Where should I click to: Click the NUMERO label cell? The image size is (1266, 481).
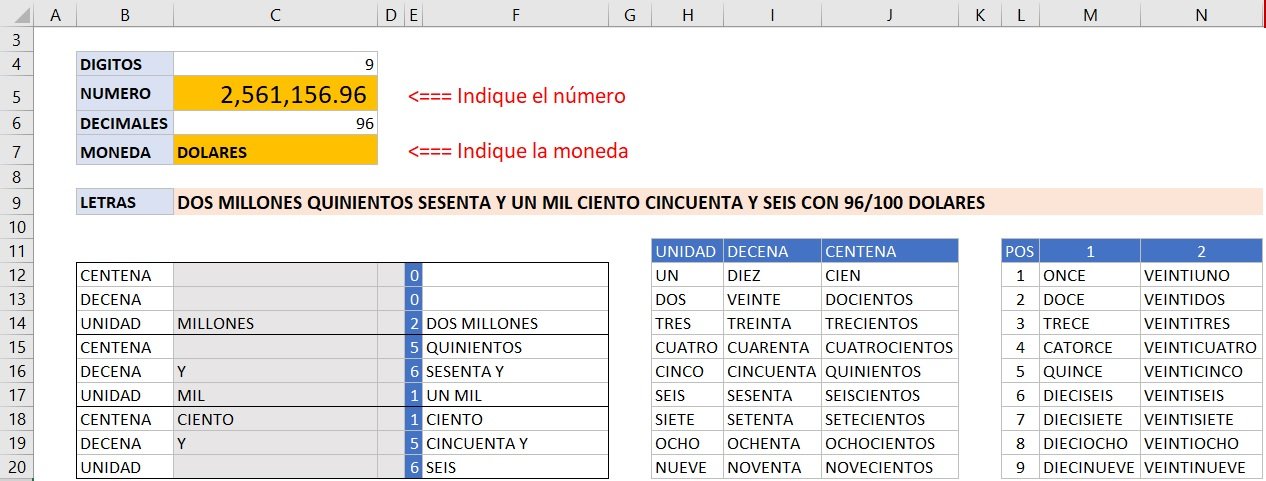pyautogui.click(x=125, y=94)
